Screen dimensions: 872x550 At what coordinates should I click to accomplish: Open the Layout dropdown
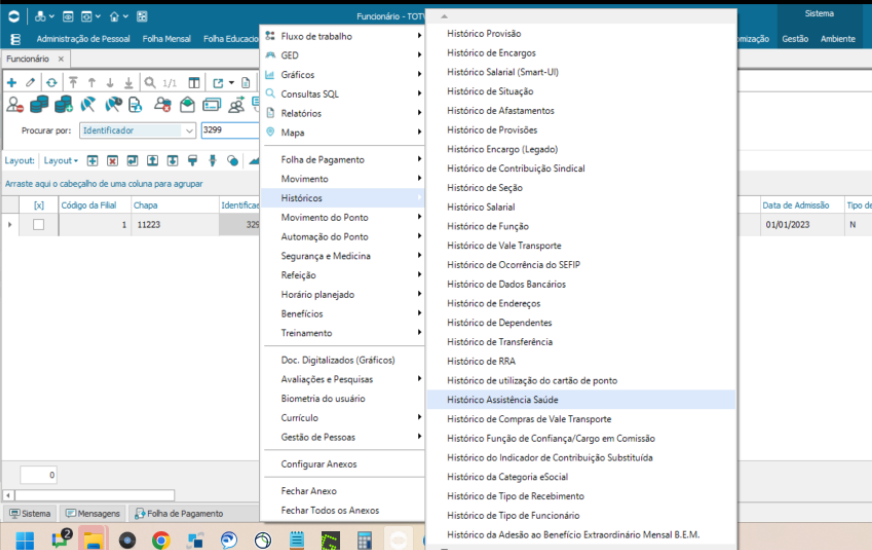[x=61, y=161]
